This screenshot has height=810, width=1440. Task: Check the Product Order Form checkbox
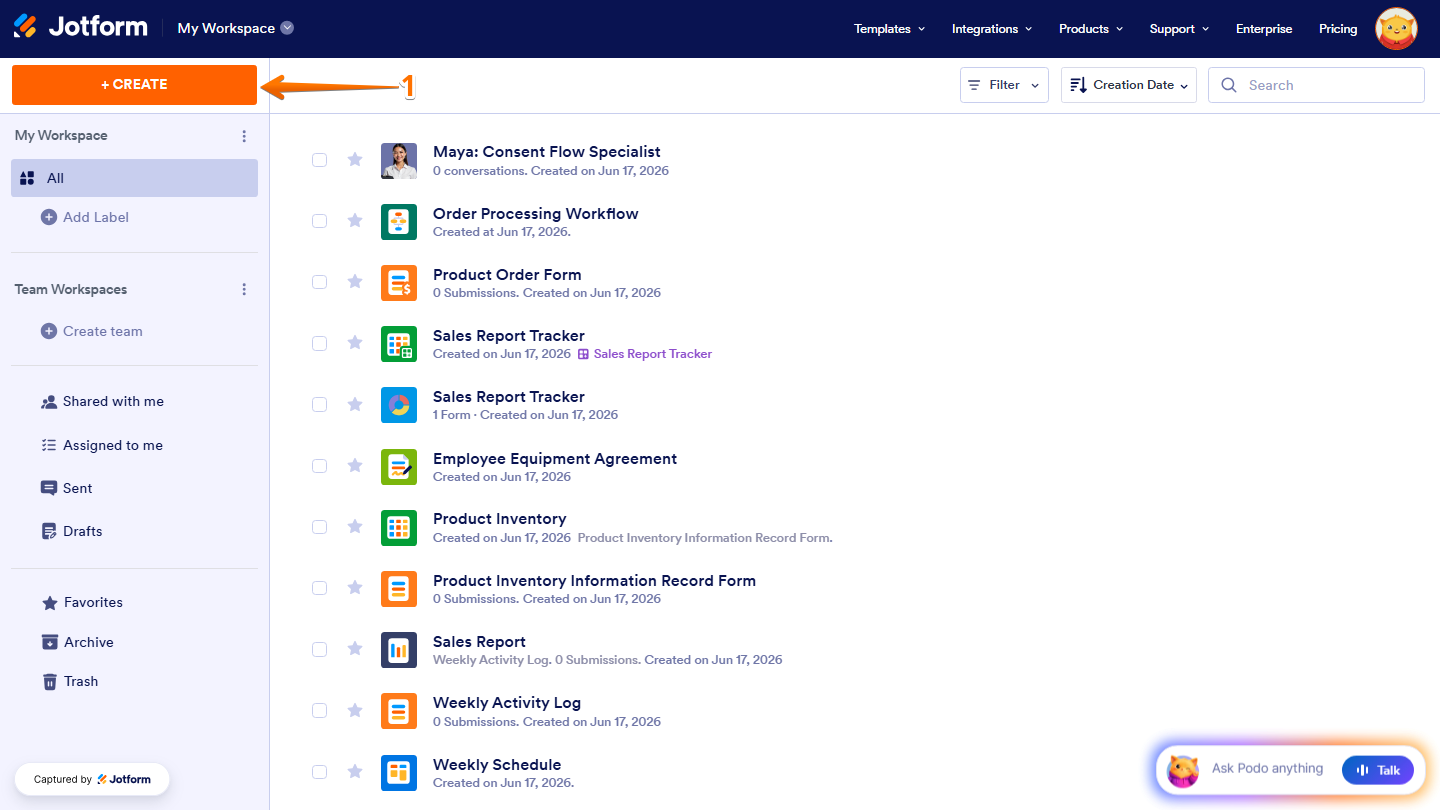click(x=319, y=282)
